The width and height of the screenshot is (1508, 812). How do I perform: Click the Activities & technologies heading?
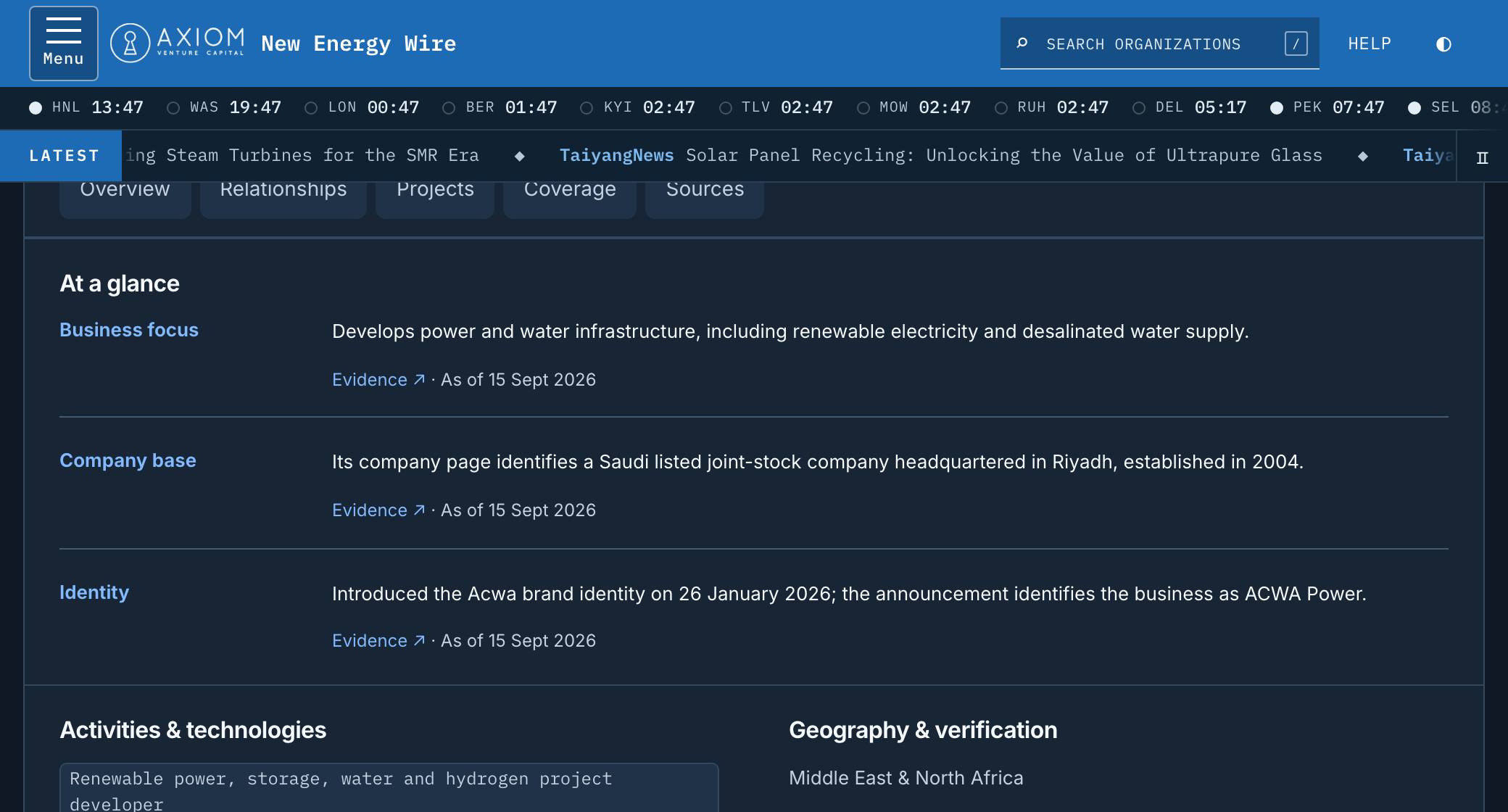[193, 730]
